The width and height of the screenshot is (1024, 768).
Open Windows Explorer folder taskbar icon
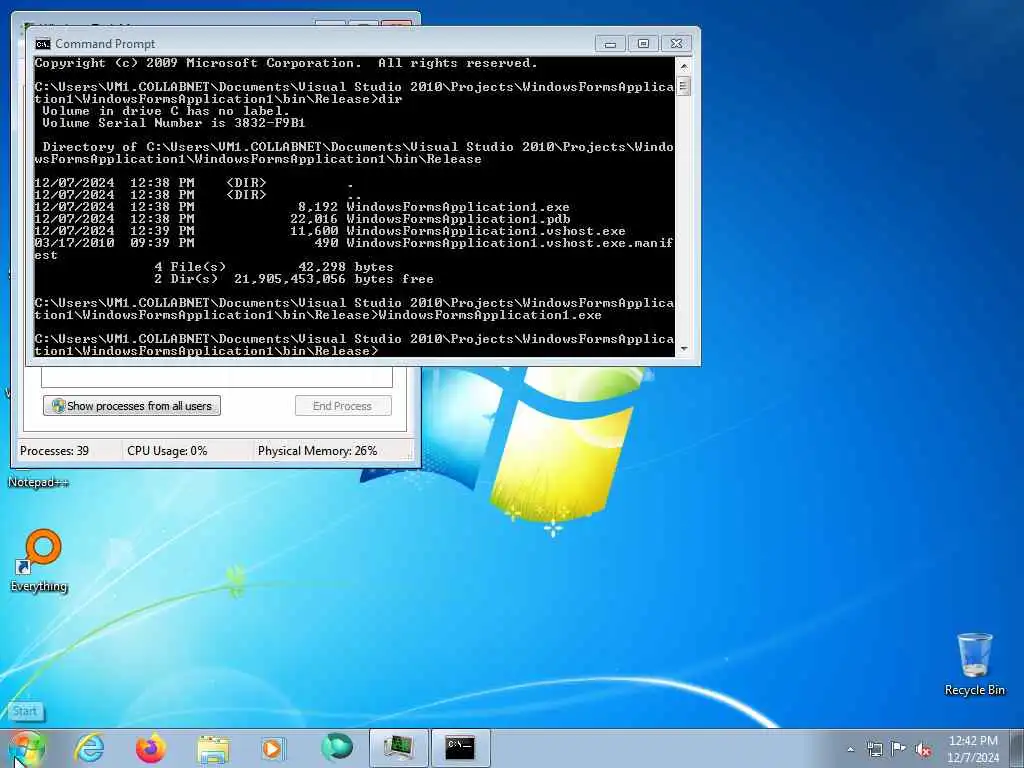[213, 749]
